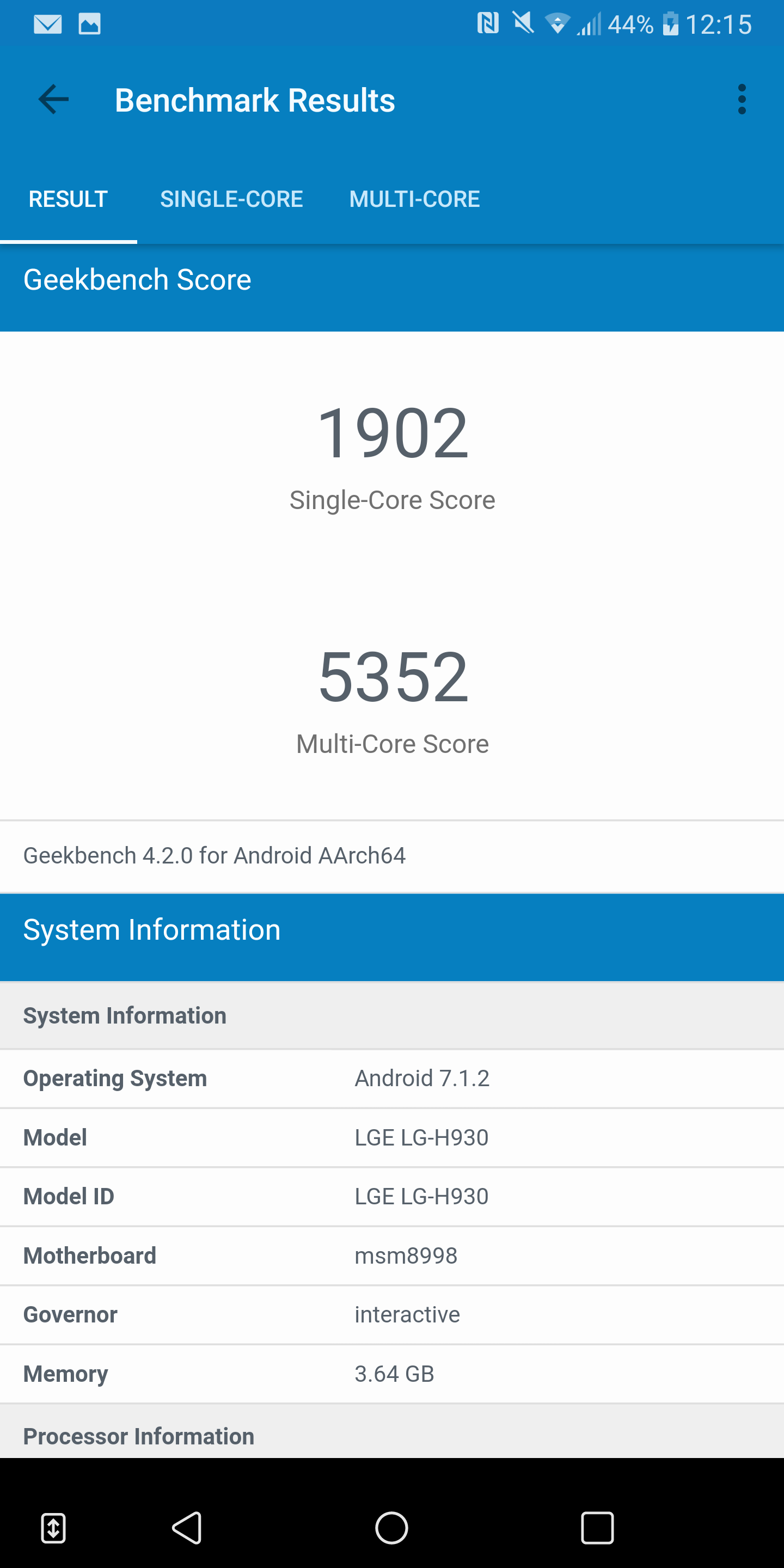784x1568 pixels.
Task: Tap the Single-Core Score label
Action: [393, 500]
